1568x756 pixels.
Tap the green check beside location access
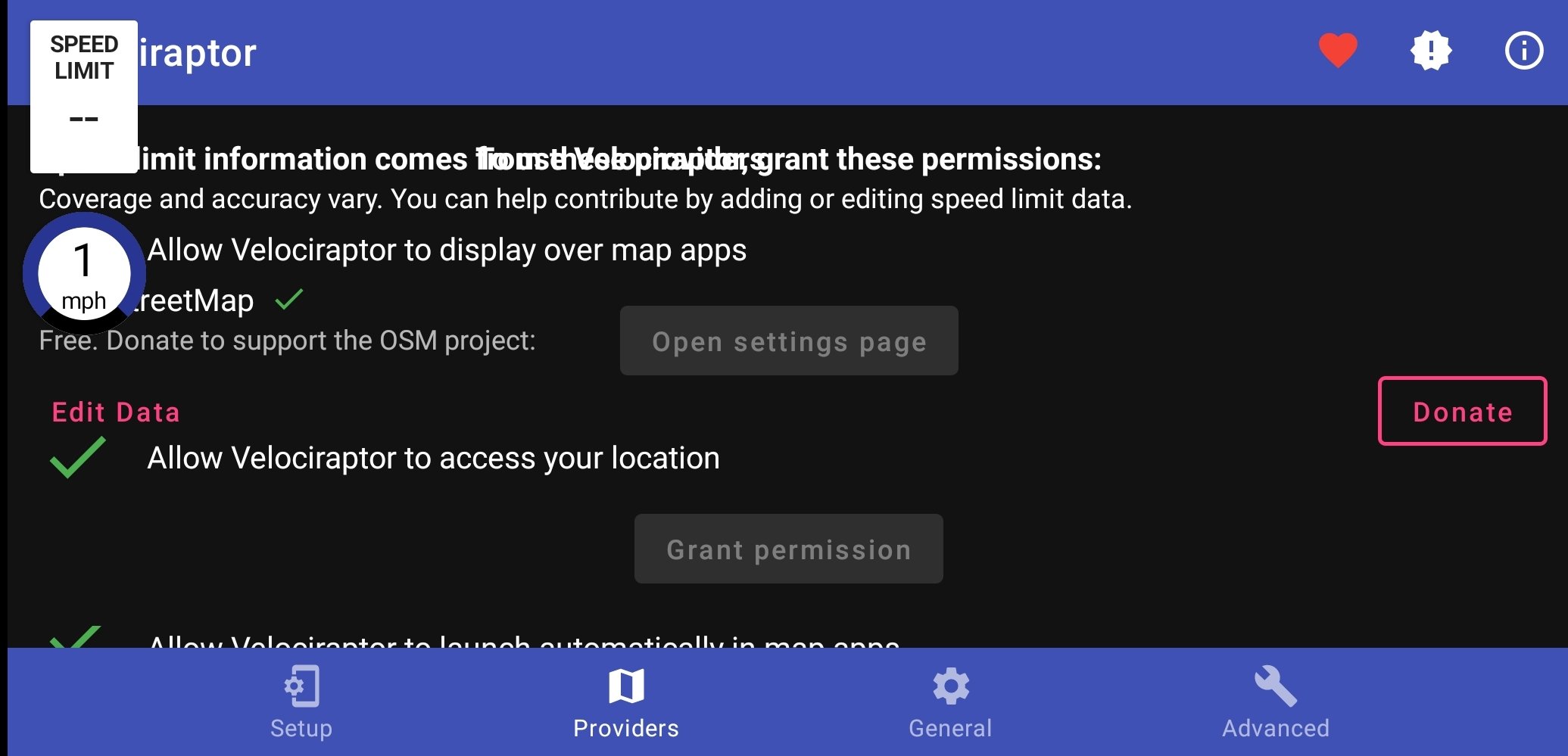[77, 457]
